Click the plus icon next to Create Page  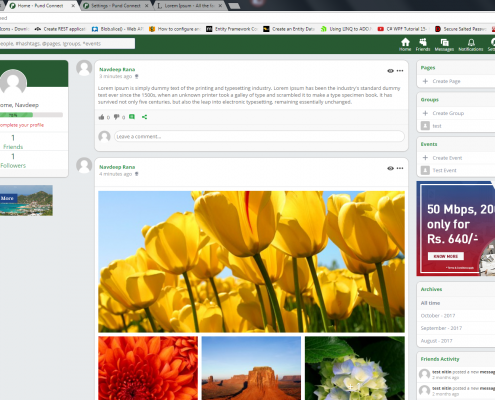425,81
